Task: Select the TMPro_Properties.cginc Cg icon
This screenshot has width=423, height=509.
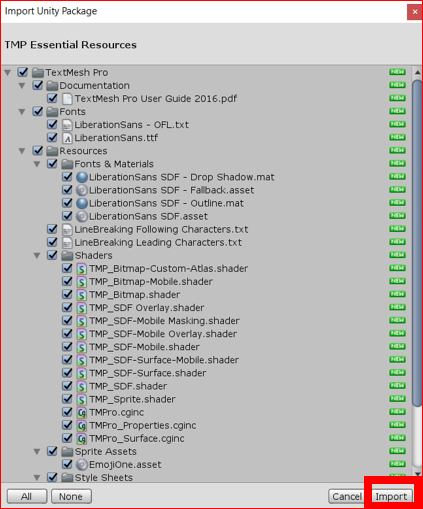Action: [82, 425]
